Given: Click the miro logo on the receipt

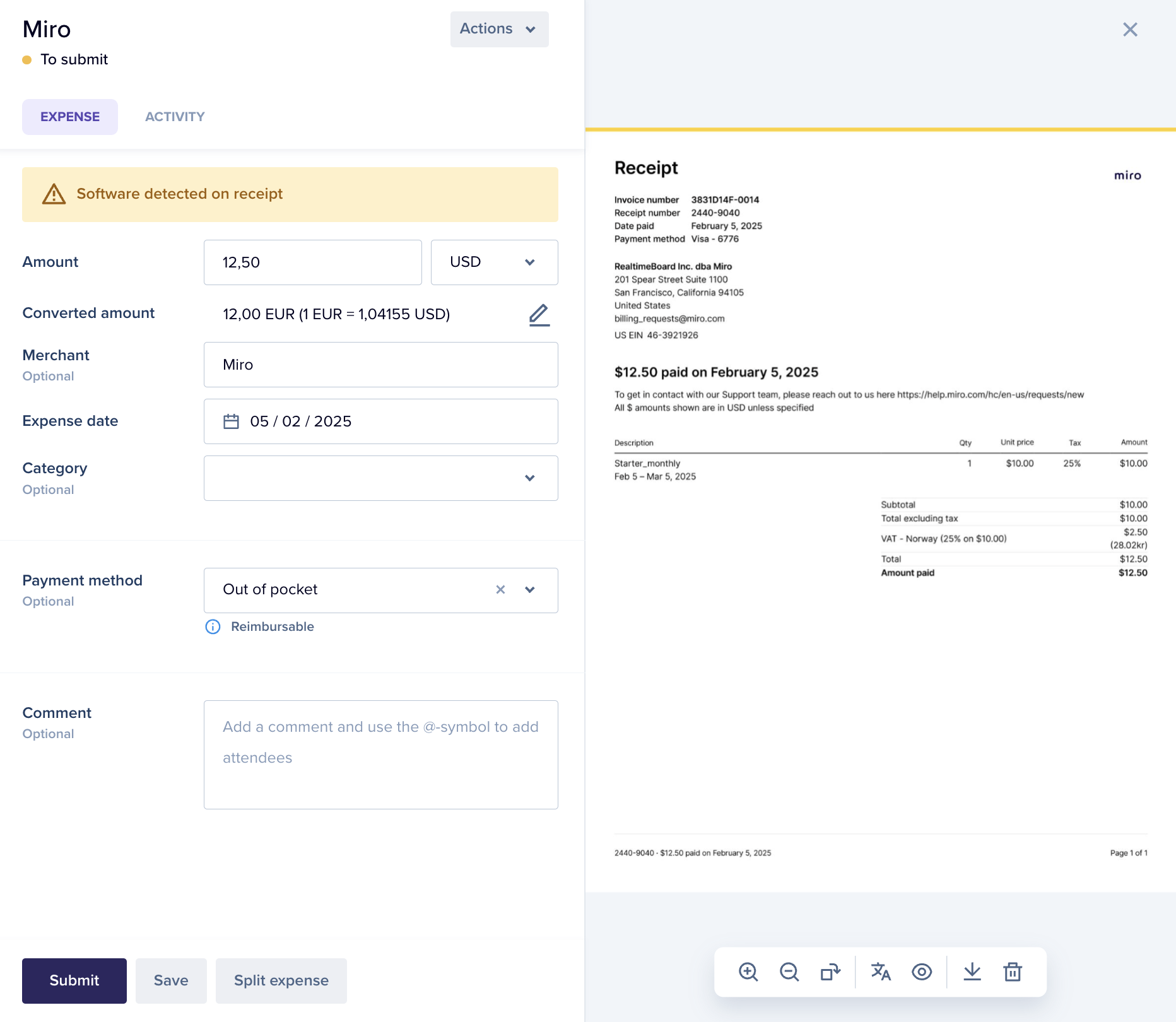Looking at the screenshot, I should pos(1127,175).
